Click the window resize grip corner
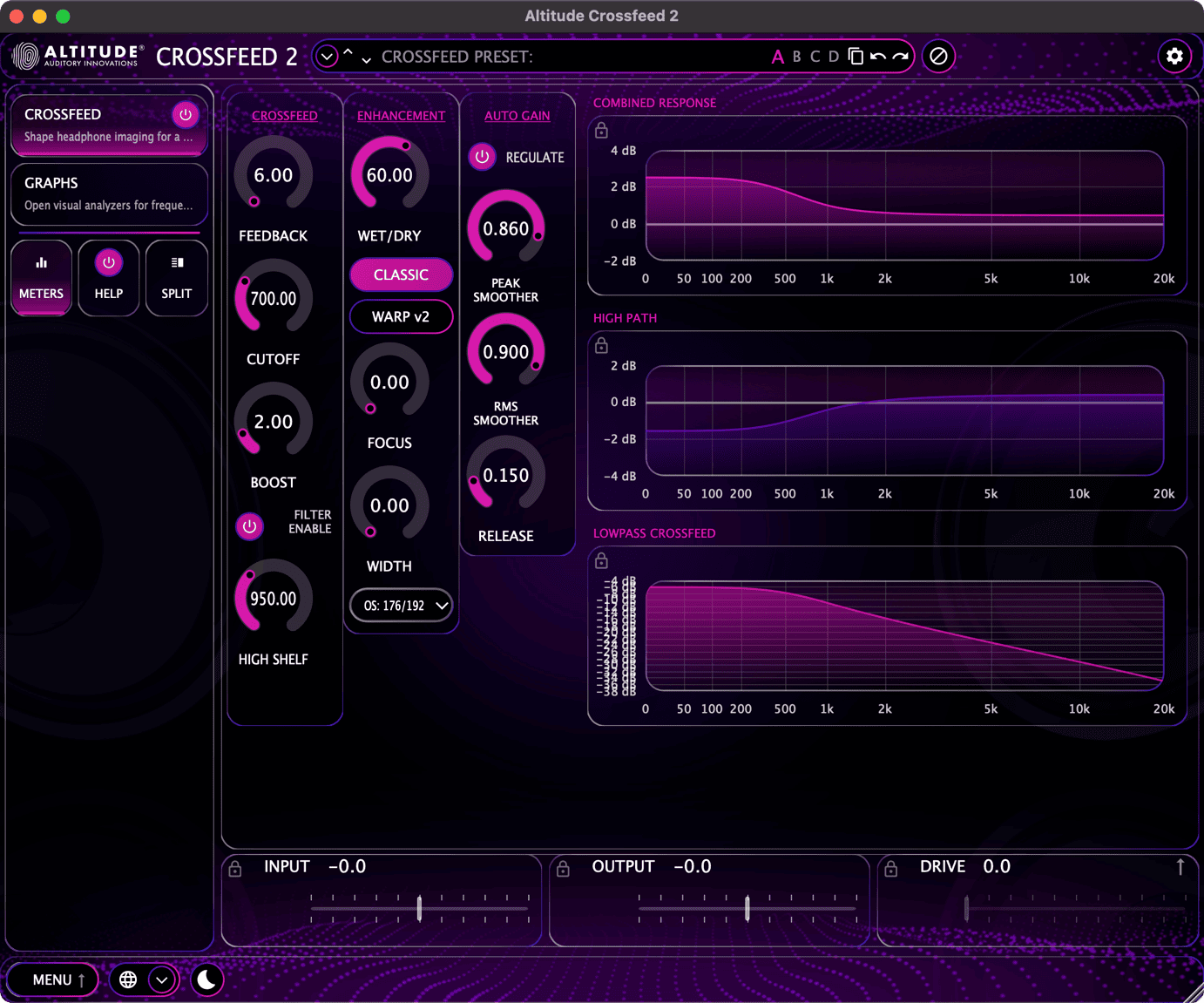 tap(1193, 993)
